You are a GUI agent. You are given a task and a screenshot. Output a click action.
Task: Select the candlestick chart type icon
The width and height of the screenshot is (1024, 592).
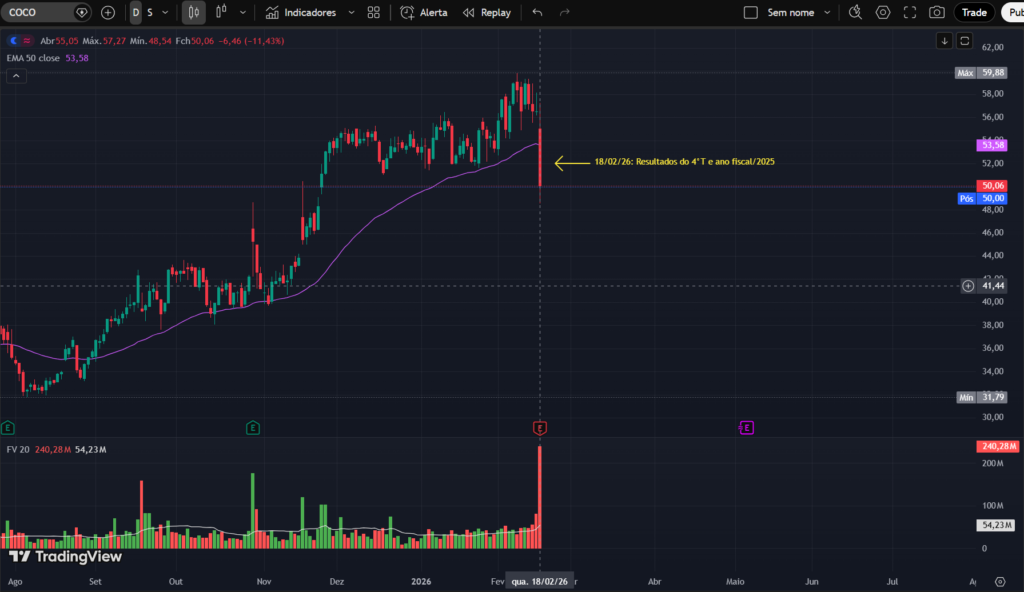point(193,12)
